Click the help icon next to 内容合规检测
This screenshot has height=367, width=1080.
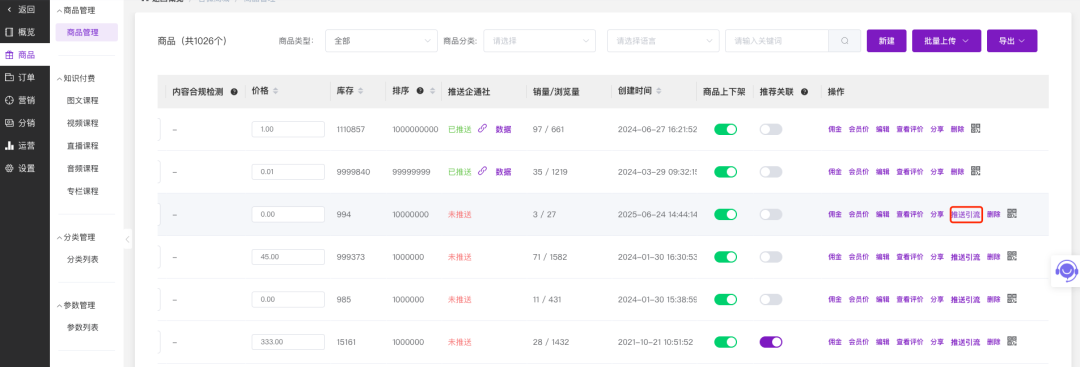(233, 92)
